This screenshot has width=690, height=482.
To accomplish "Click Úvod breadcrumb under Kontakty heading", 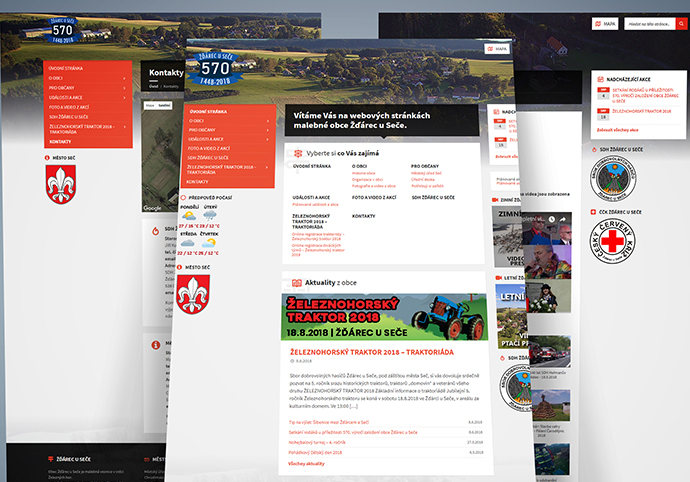I will coord(153,87).
